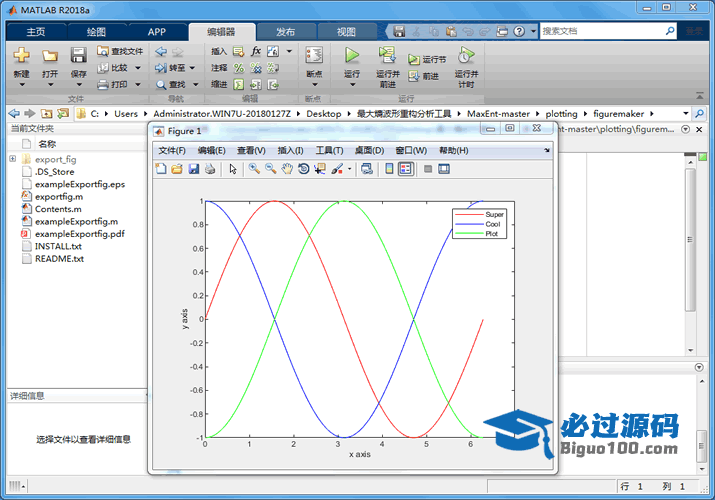
Task: Click Open File icon in Figure toolbar
Action: tap(177, 169)
